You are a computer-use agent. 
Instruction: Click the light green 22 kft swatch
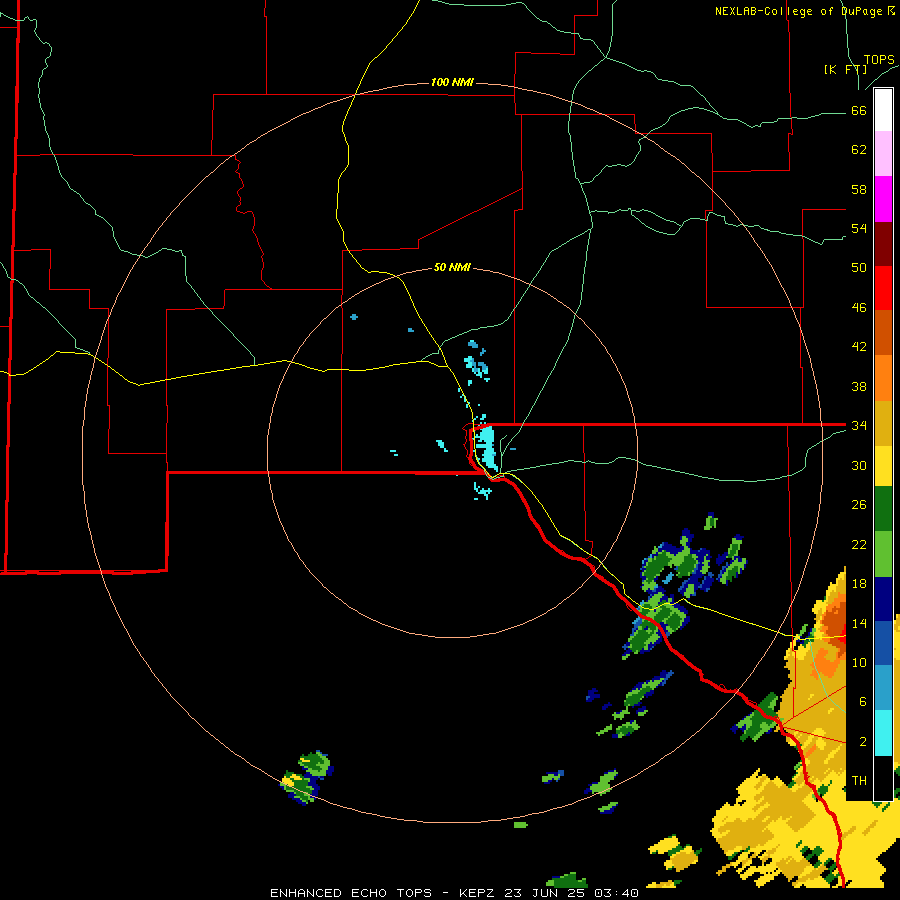(883, 554)
